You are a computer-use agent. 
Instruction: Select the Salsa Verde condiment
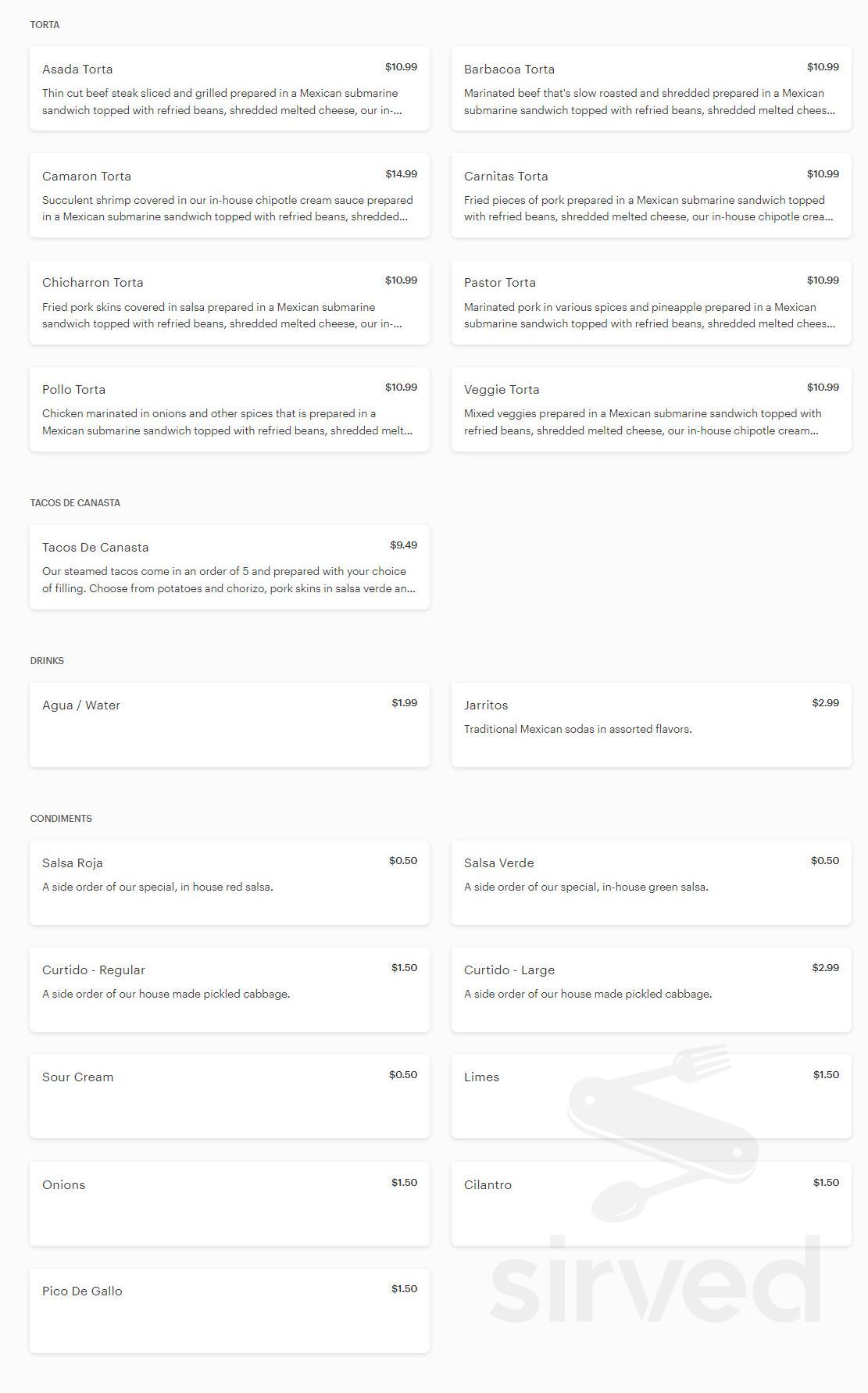click(652, 883)
